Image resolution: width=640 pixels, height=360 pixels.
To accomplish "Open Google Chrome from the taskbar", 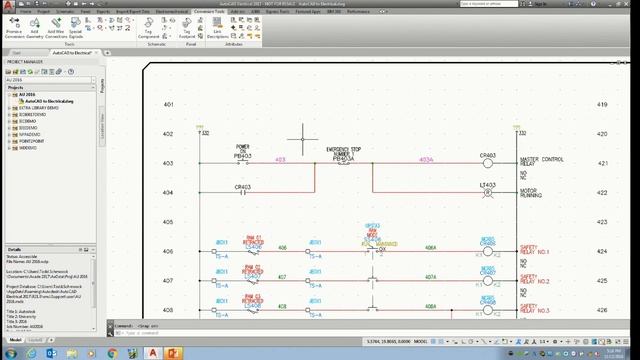I will pyautogui.click(x=112, y=353).
